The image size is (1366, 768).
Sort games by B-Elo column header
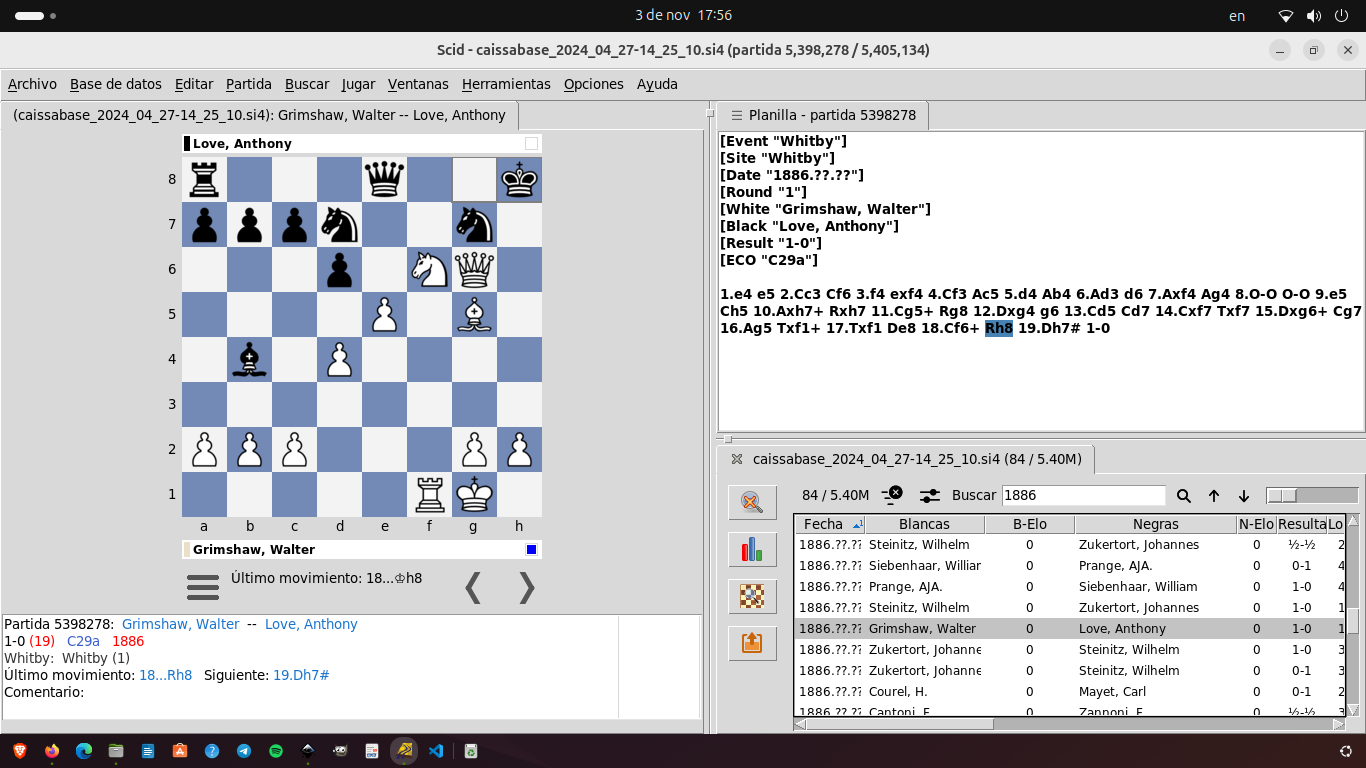coord(1029,524)
